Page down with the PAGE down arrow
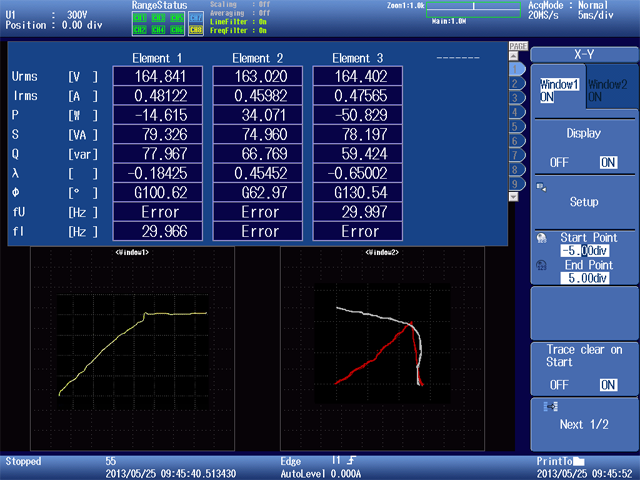The width and height of the screenshot is (640, 480). (513, 197)
